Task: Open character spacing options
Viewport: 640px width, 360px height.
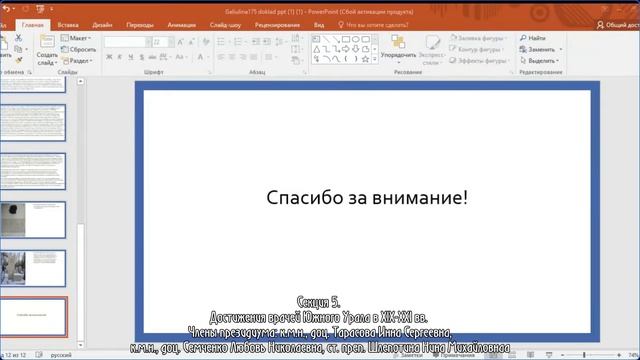Action: 164,57
